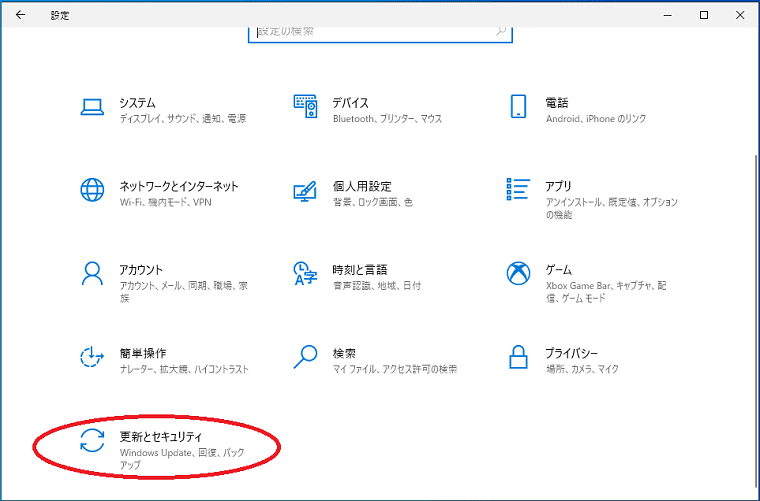The width and height of the screenshot is (760, 501).
Task: Open the システム laptop icon
Action: click(92, 107)
